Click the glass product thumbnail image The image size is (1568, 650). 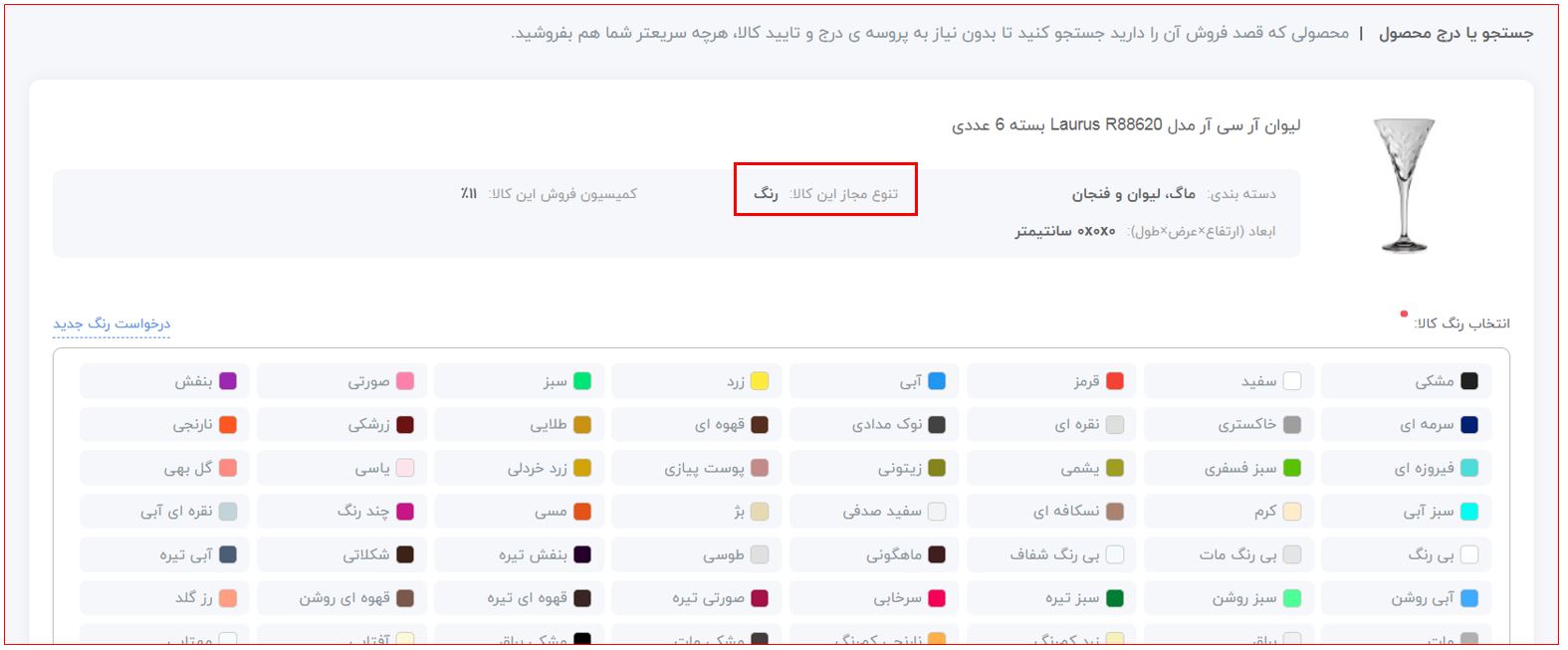(x=1404, y=185)
